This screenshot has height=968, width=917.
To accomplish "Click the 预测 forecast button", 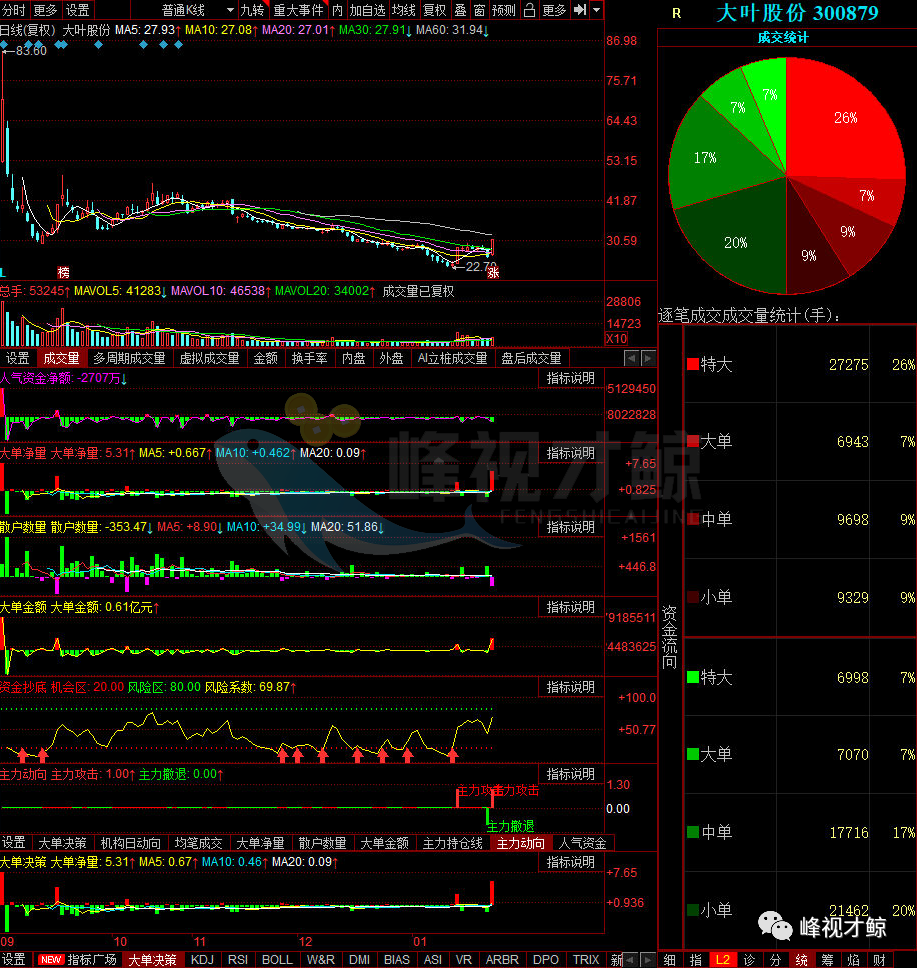I will [504, 10].
